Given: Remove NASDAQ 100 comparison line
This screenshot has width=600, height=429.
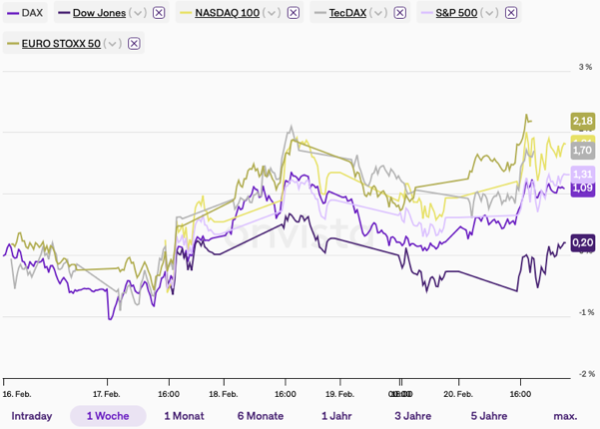Looking at the screenshot, I should (x=291, y=13).
